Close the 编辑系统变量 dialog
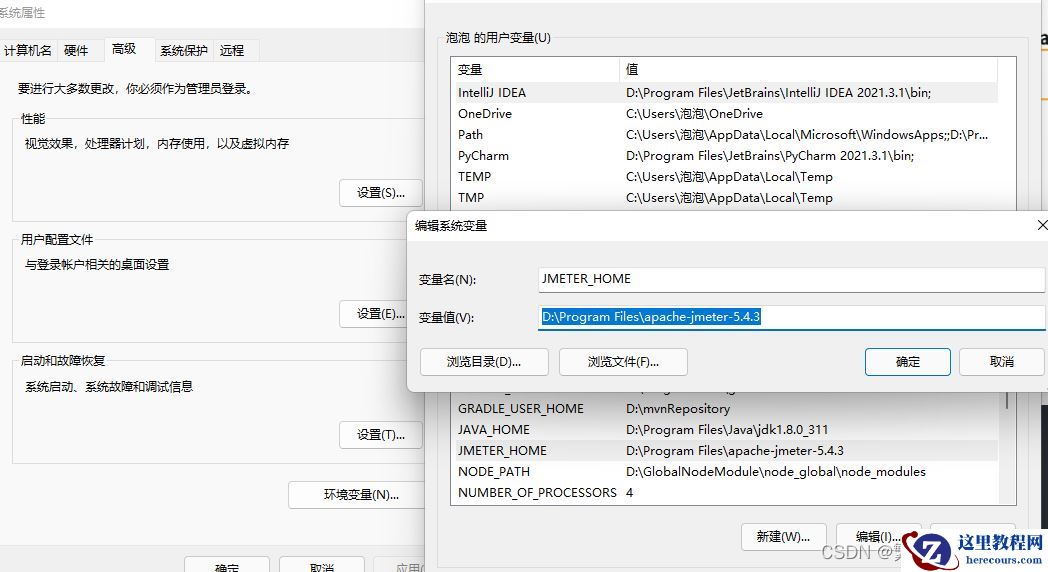Screen dimensions: 1048x572 (x=1041, y=226)
